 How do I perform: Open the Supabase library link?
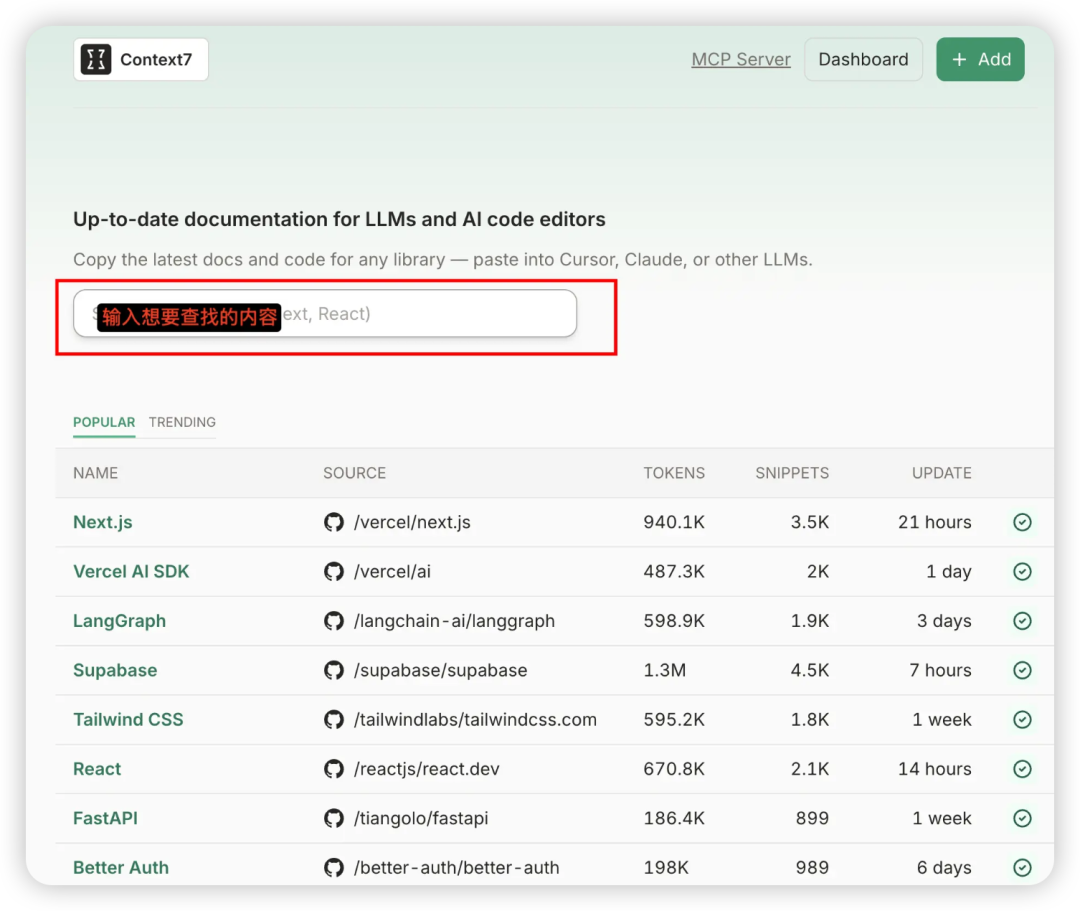(x=115, y=670)
